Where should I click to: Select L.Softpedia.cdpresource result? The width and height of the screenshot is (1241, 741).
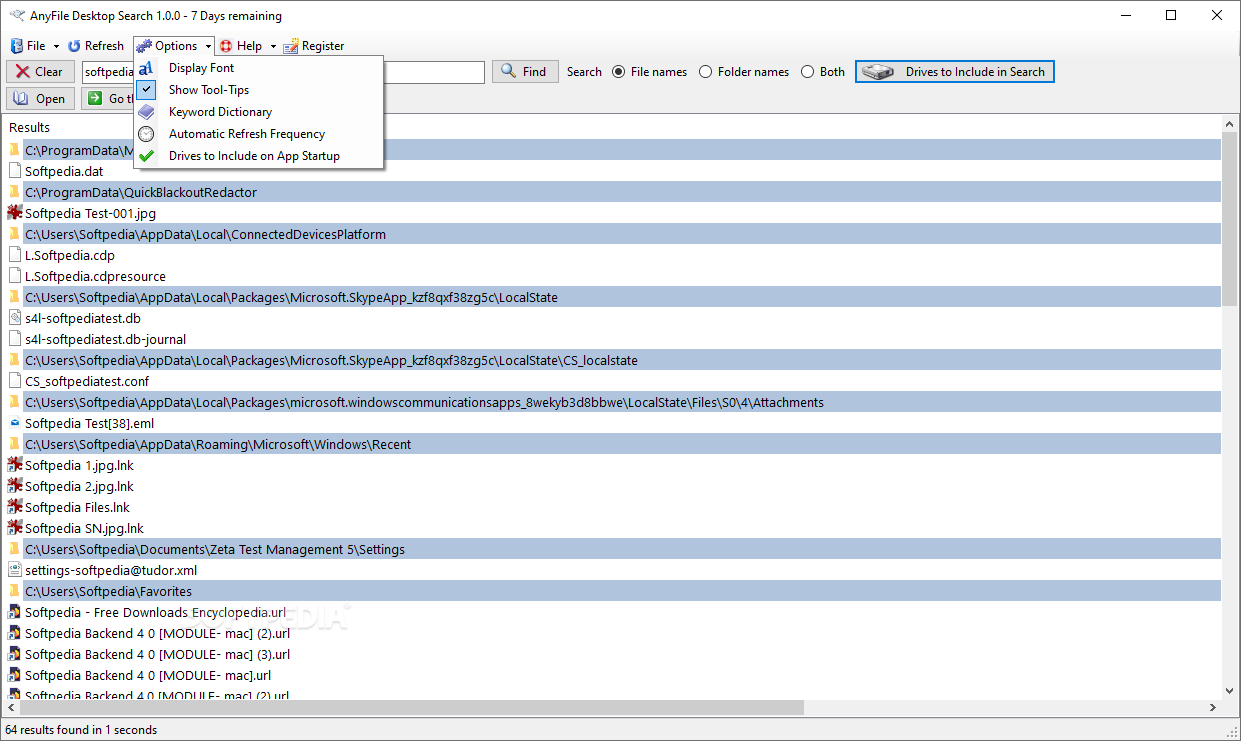click(x=95, y=276)
